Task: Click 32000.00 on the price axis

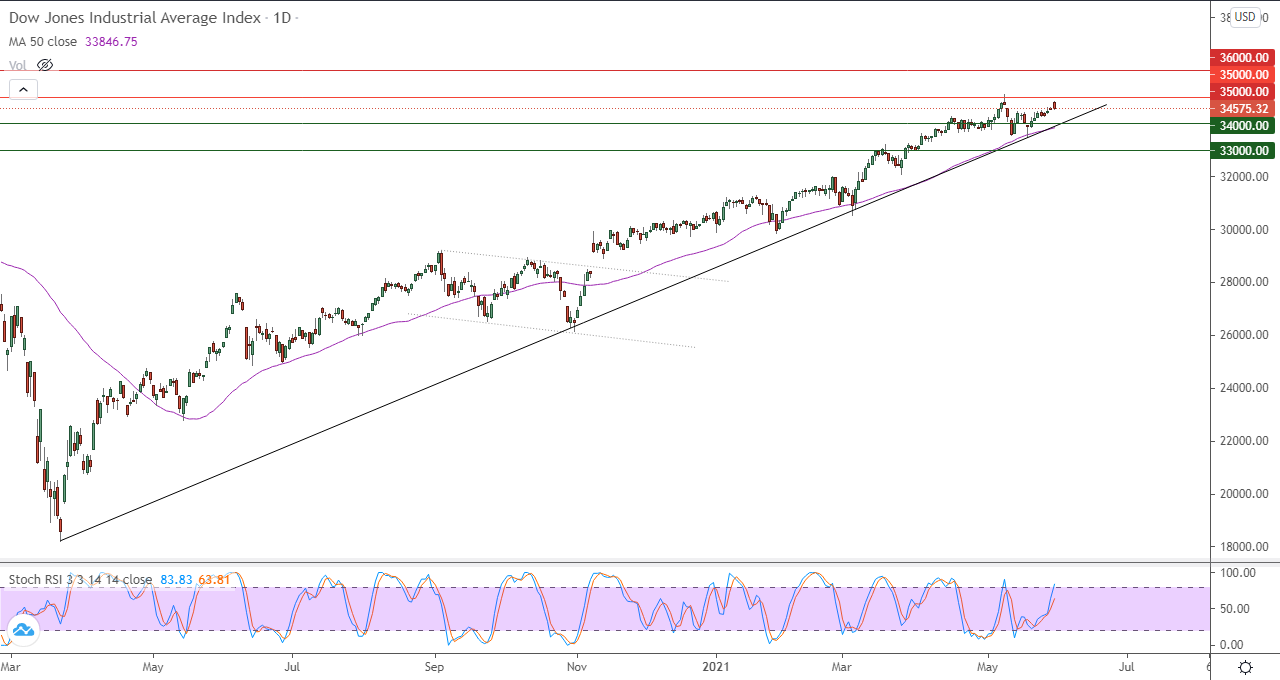Action: click(1245, 177)
